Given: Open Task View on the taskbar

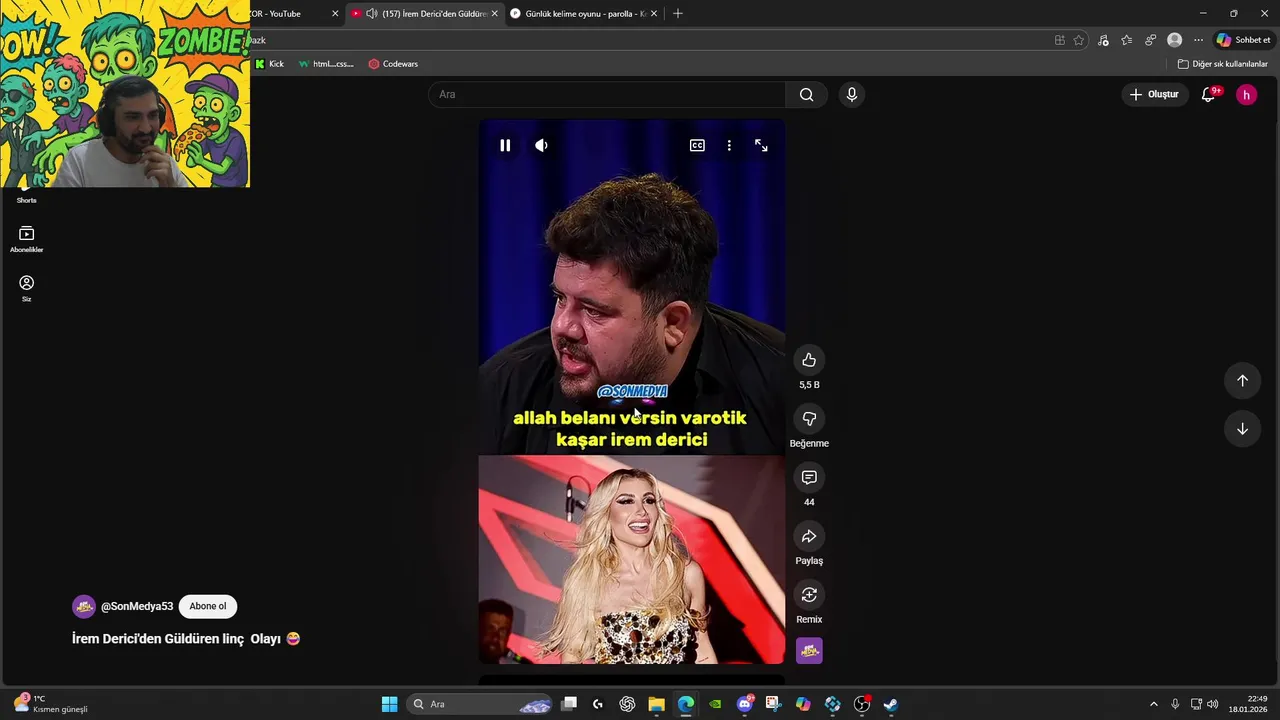Looking at the screenshot, I should click(569, 704).
